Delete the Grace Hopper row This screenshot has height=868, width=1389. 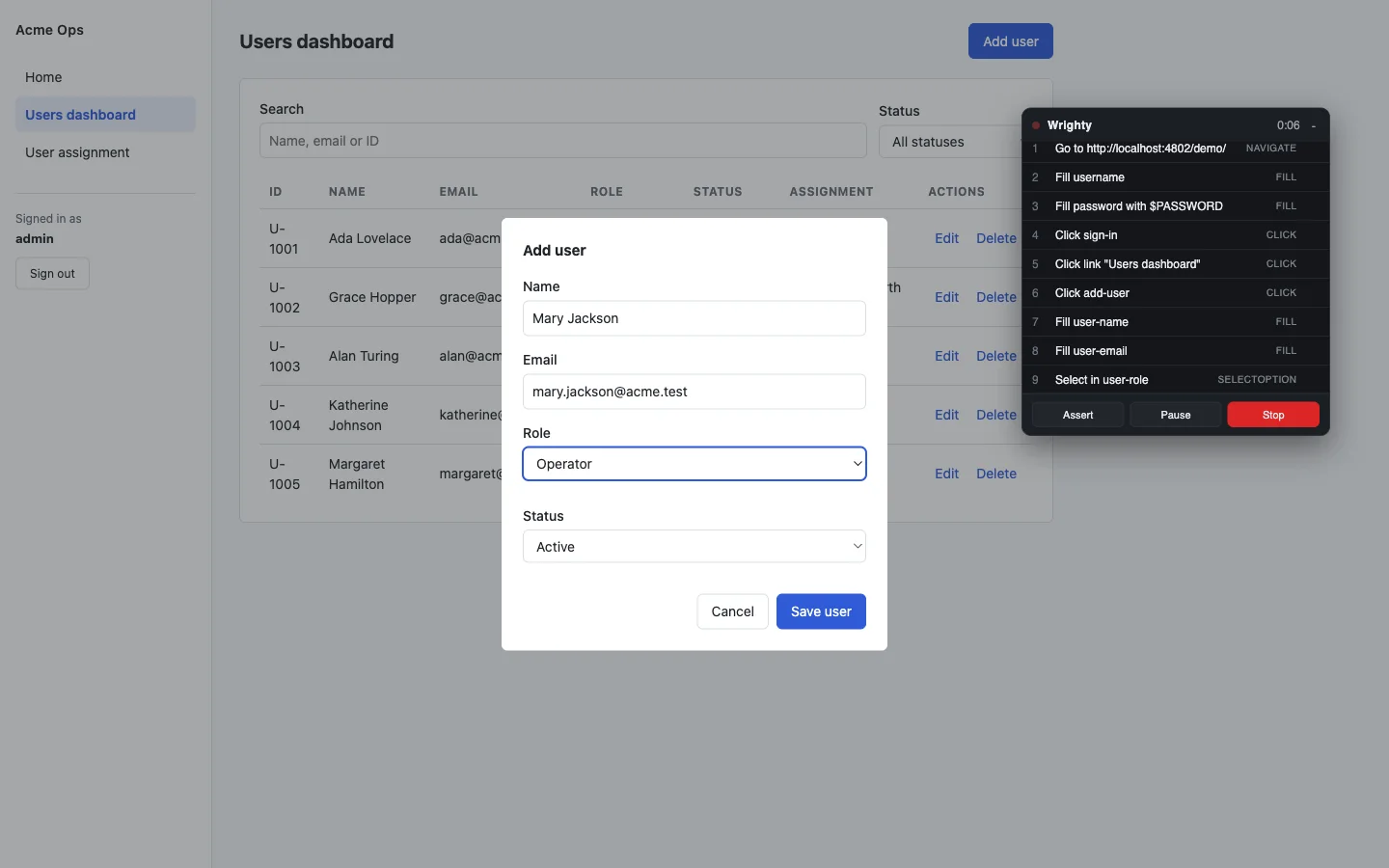[996, 297]
